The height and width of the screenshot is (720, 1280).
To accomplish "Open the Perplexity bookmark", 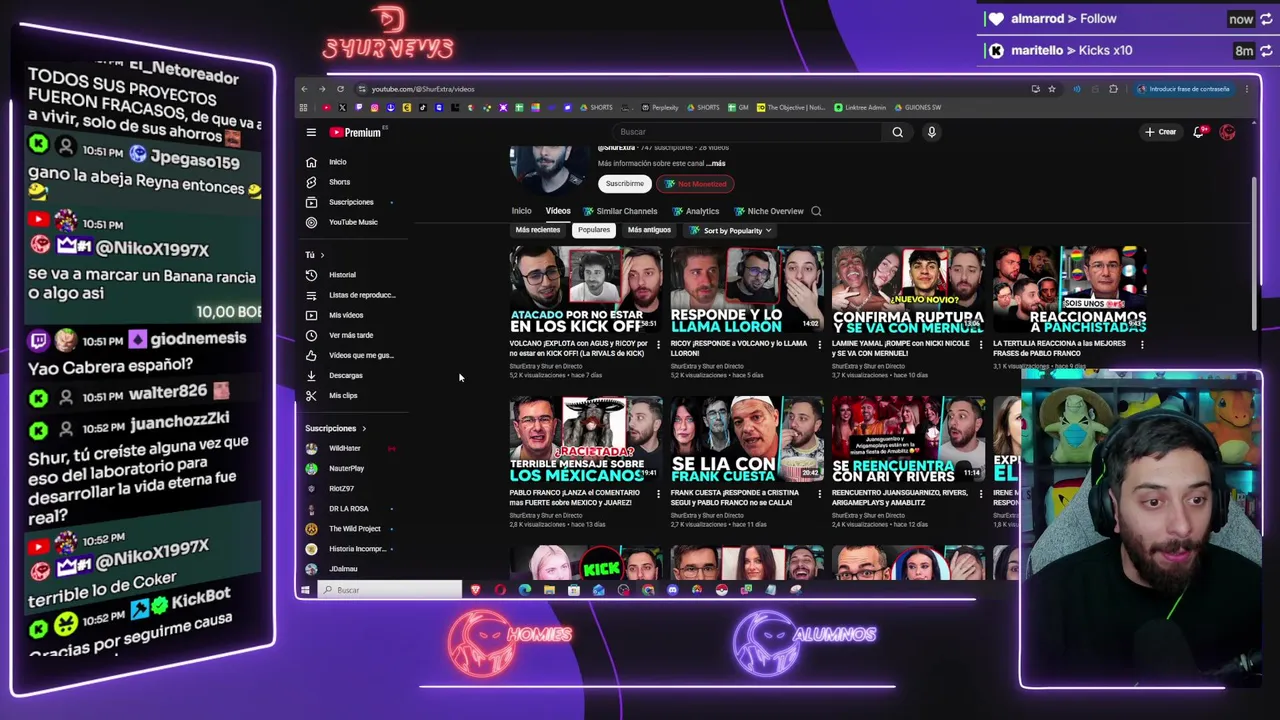I will click(x=661, y=108).
